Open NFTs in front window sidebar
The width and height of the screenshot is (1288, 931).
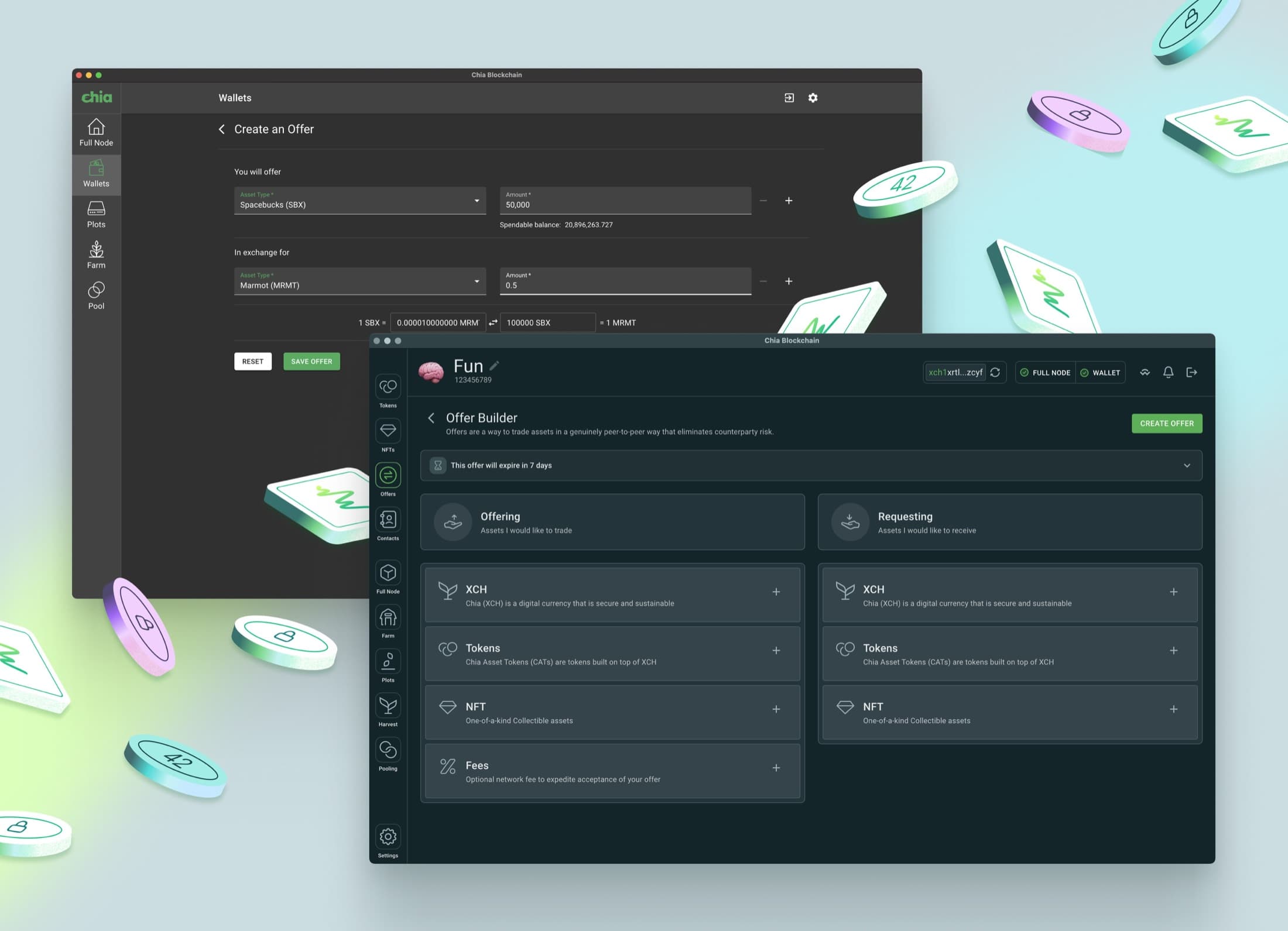pyautogui.click(x=388, y=436)
